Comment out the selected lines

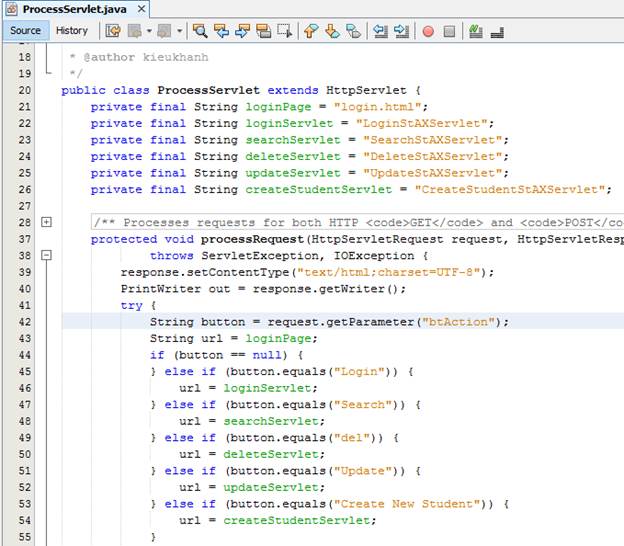coord(476,31)
